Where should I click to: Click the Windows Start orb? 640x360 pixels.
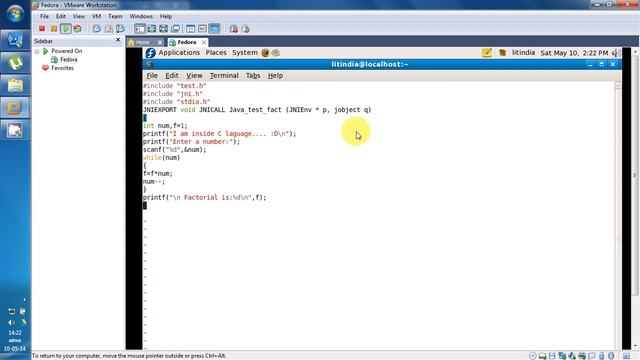15,13
